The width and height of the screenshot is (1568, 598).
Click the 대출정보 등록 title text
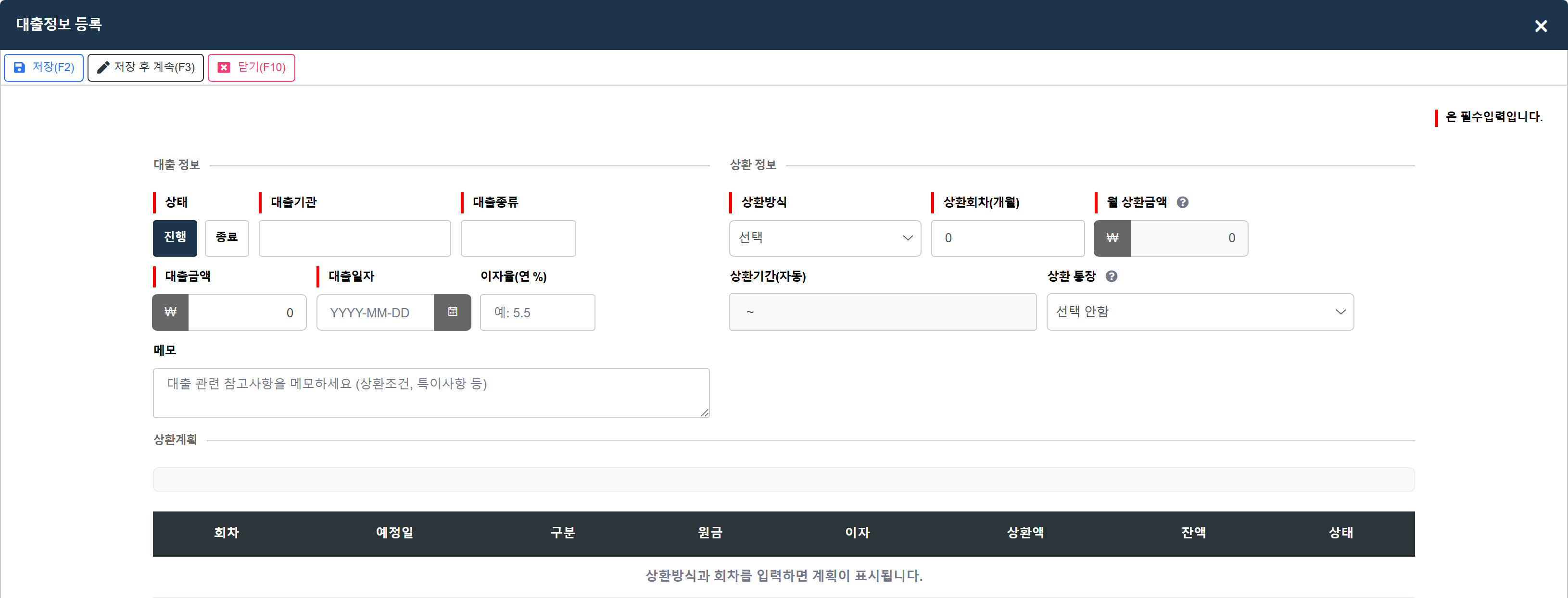pos(59,25)
